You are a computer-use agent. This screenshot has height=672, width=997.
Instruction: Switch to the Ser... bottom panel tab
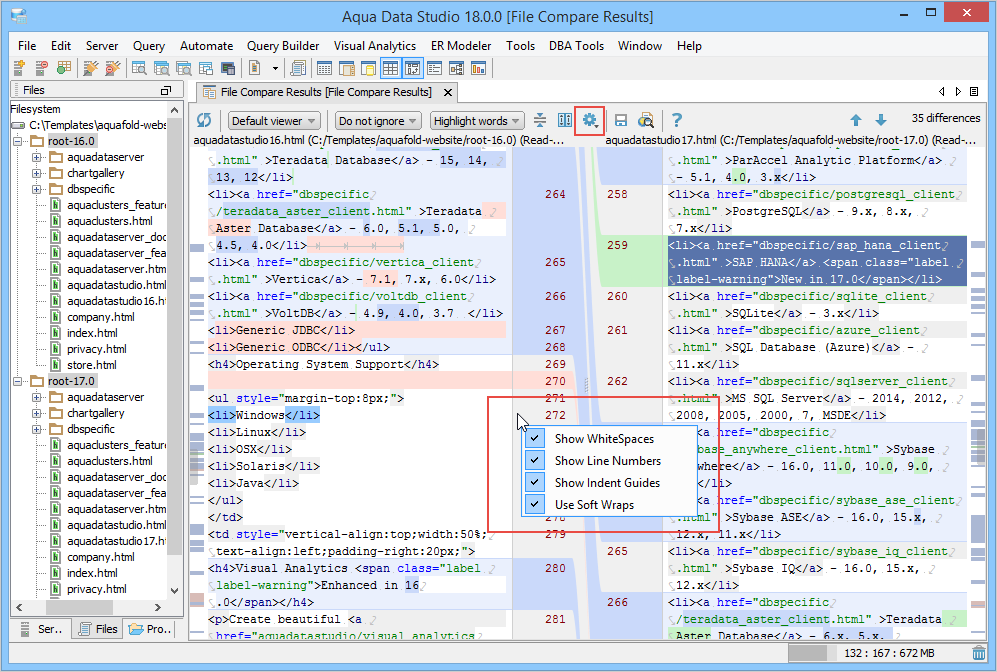tap(41, 630)
